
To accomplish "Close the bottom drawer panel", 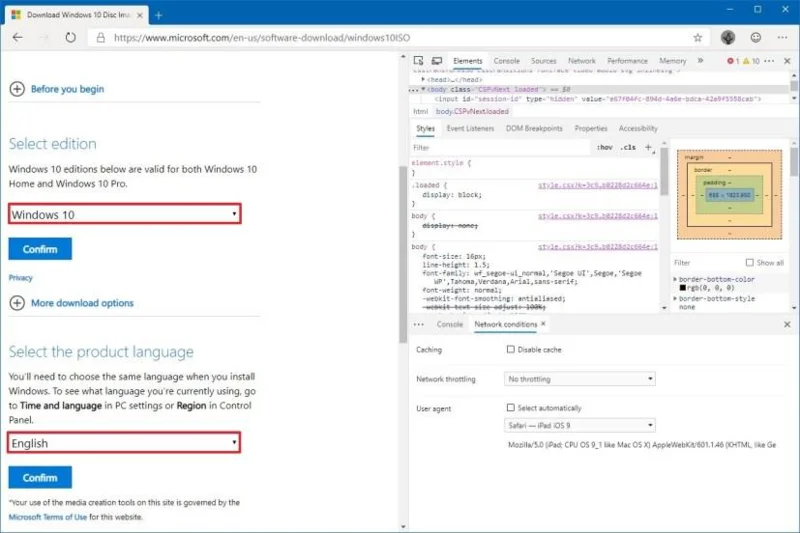I will pyautogui.click(x=787, y=324).
